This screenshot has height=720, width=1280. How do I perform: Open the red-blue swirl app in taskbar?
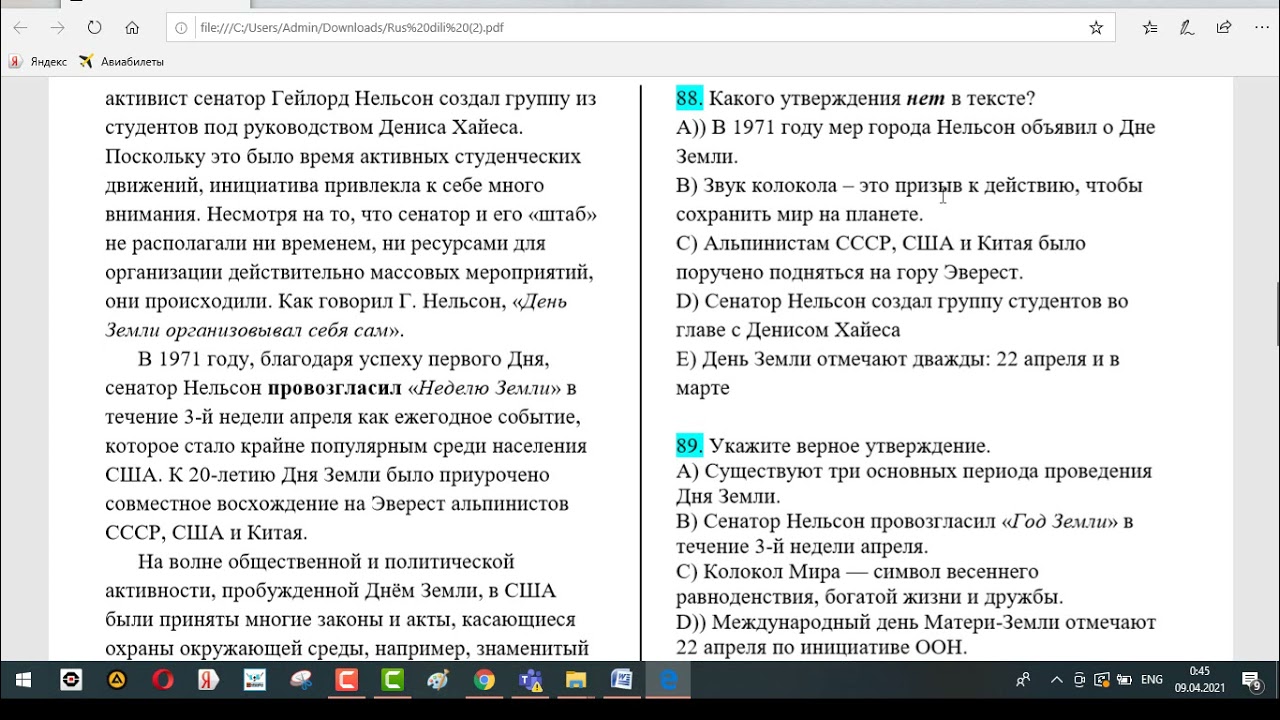(301, 680)
